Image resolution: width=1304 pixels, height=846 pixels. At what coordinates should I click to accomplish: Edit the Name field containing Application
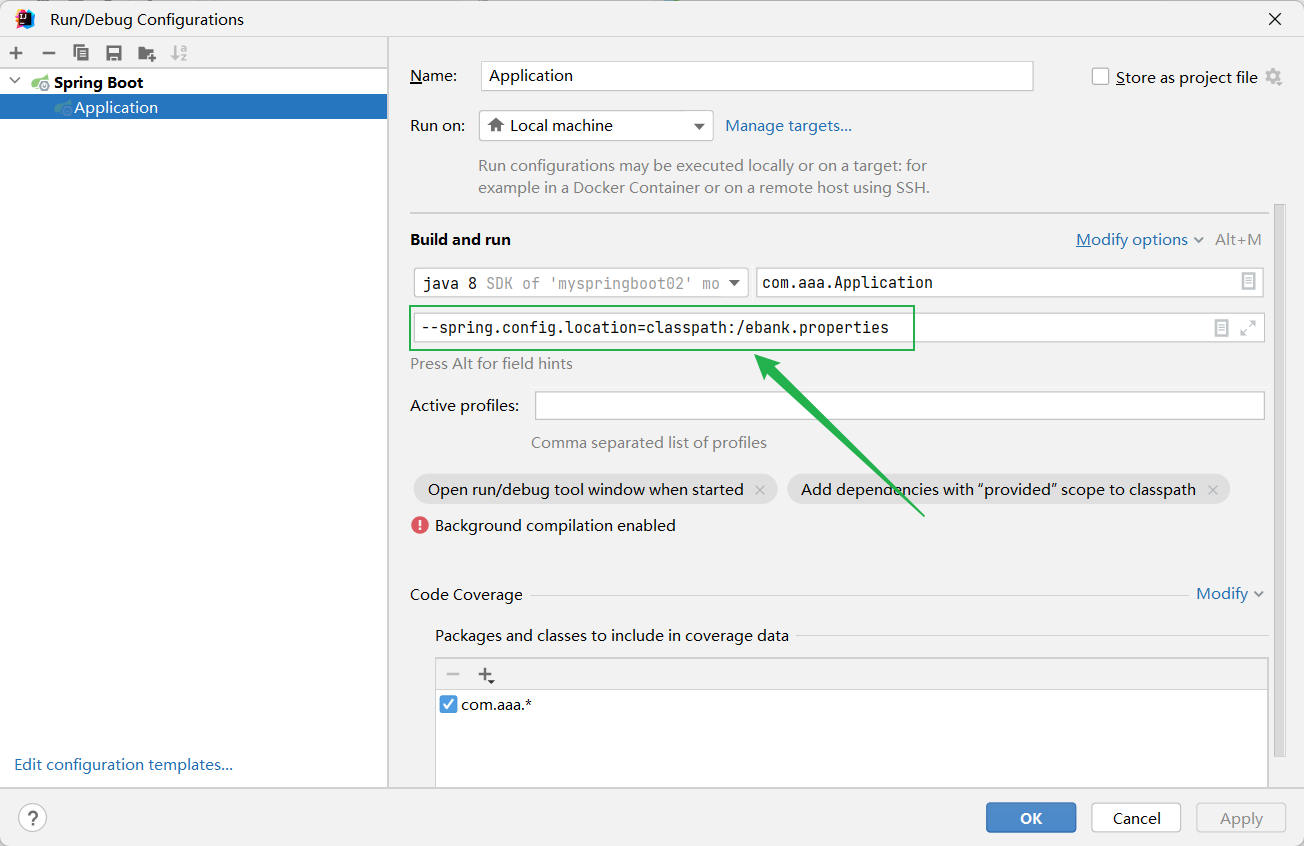coord(757,76)
